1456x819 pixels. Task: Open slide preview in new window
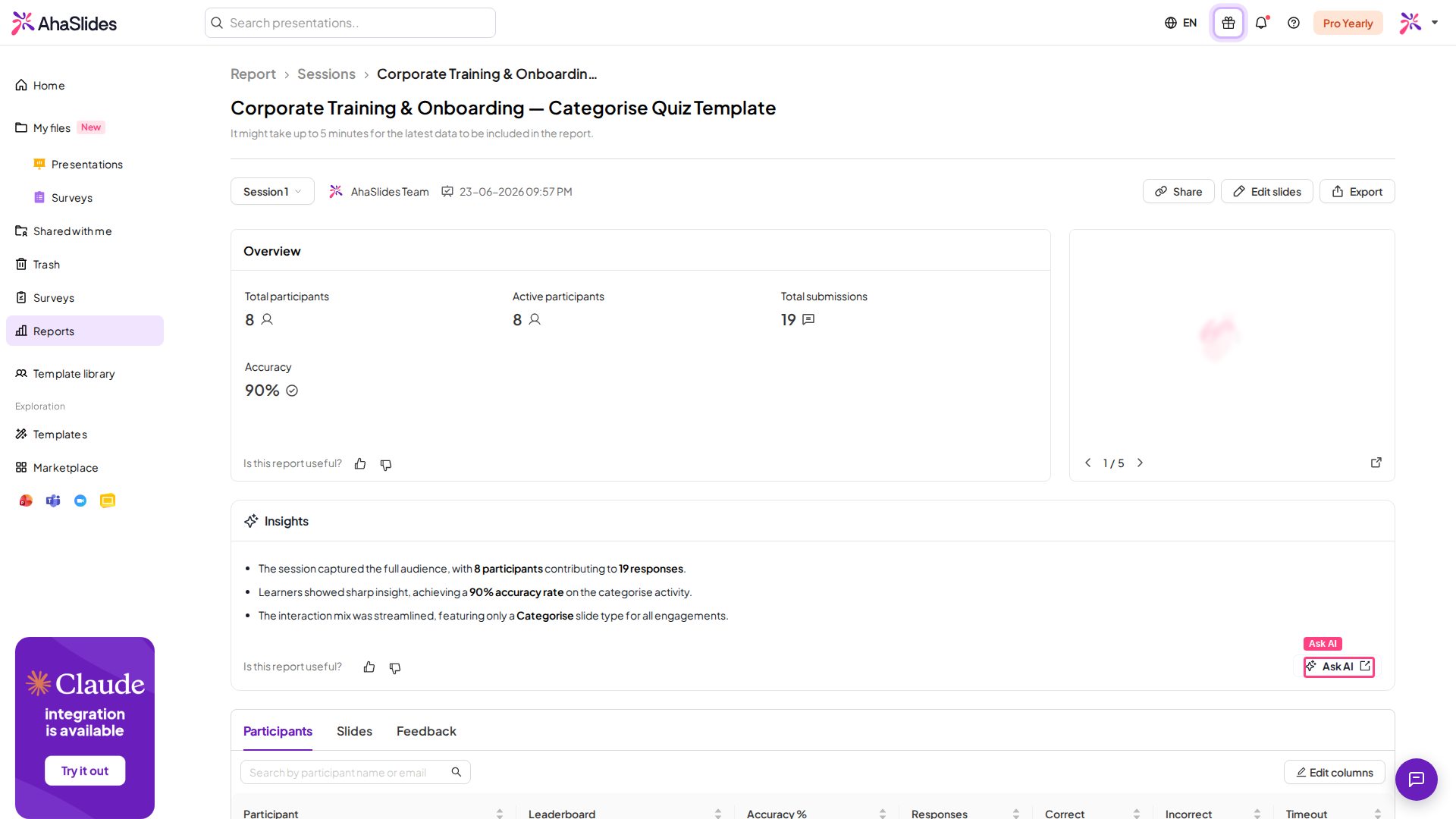[1376, 463]
